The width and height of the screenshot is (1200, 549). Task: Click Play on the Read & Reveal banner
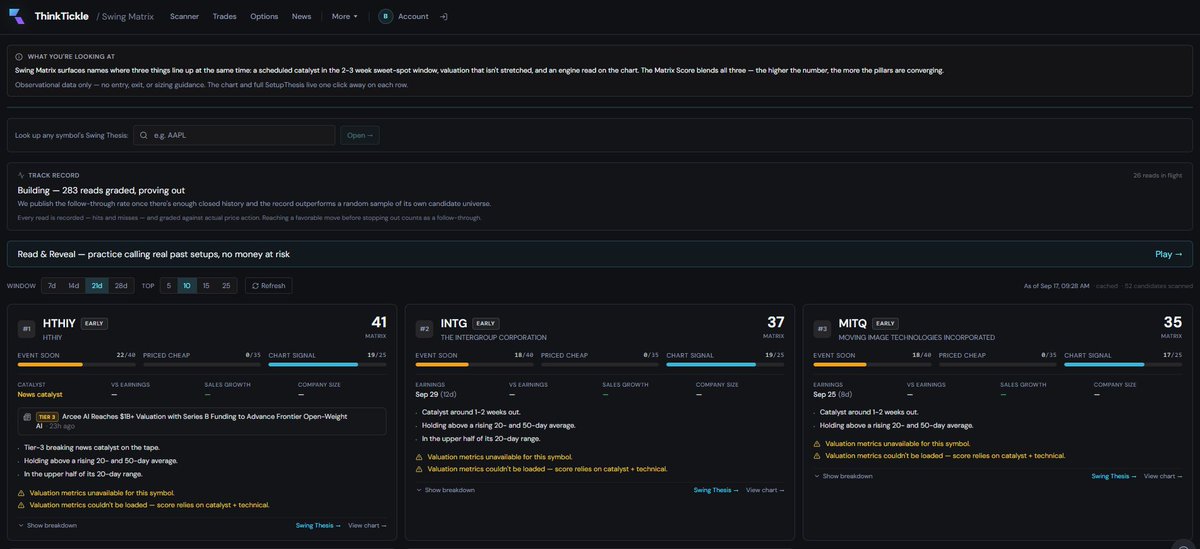[x=1169, y=254]
